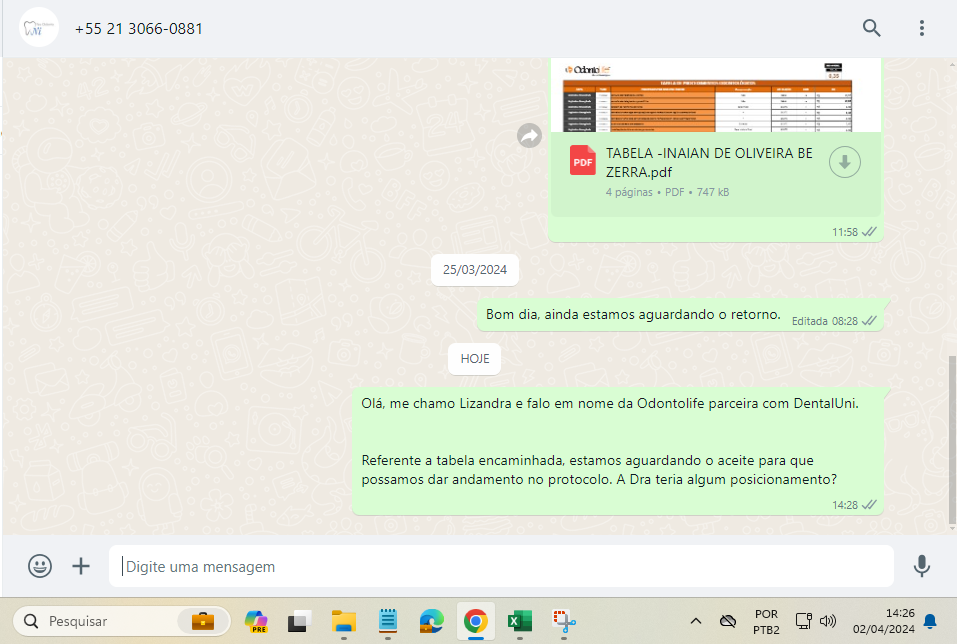Select the message 'Bom dia, ainda estamos aguardando o retorno.'

pos(633,315)
